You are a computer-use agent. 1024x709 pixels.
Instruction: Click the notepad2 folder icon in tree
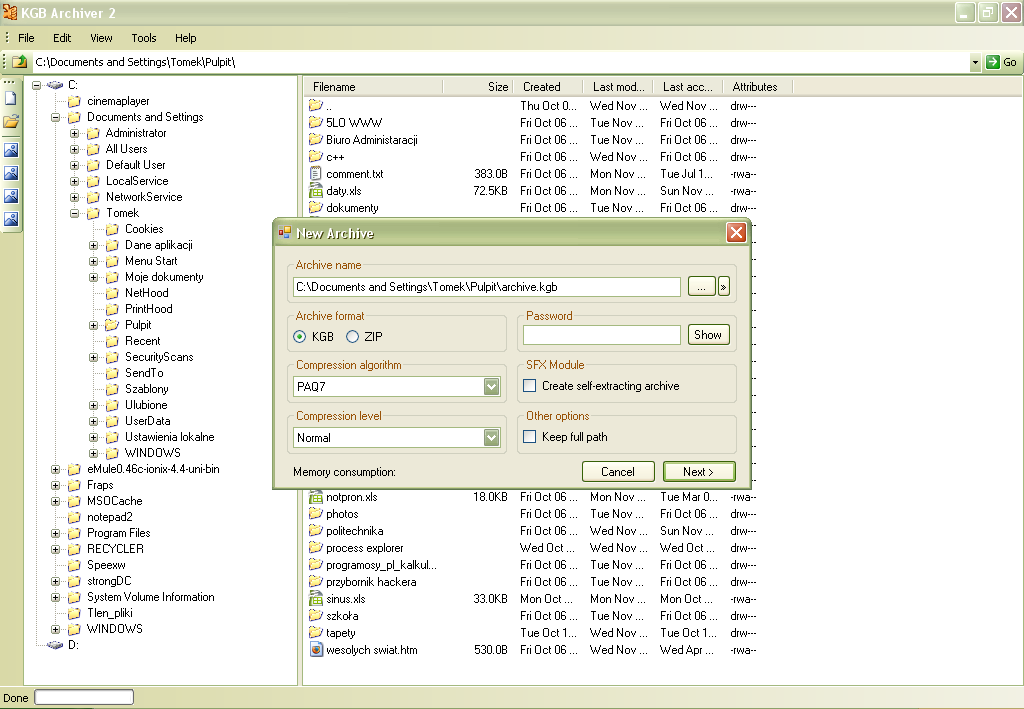[x=74, y=517]
